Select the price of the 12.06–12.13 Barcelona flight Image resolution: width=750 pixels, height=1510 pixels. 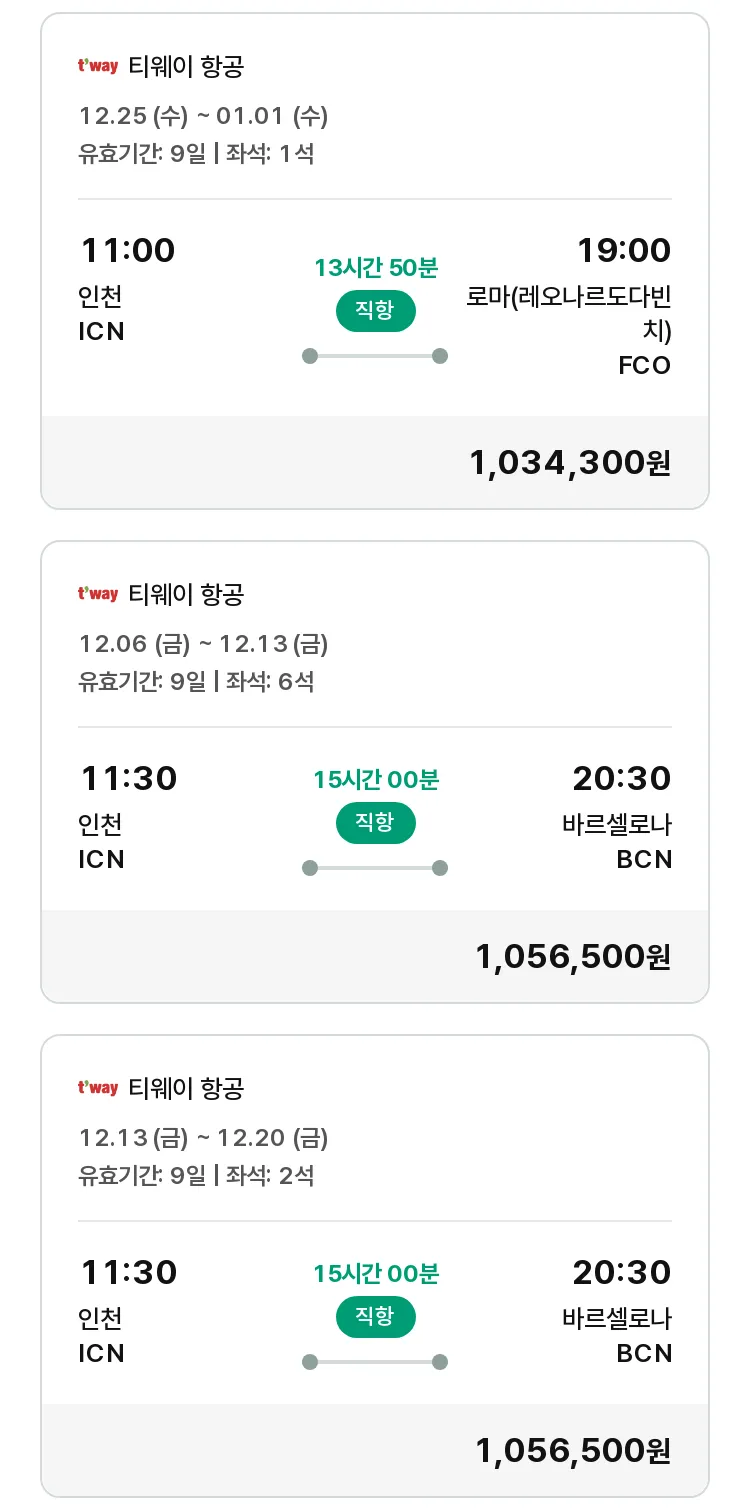572,957
